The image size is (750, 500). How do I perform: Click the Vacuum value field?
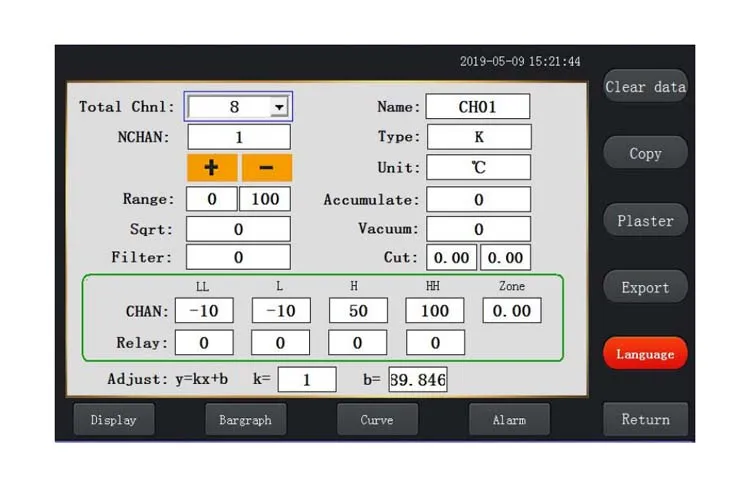(x=478, y=229)
